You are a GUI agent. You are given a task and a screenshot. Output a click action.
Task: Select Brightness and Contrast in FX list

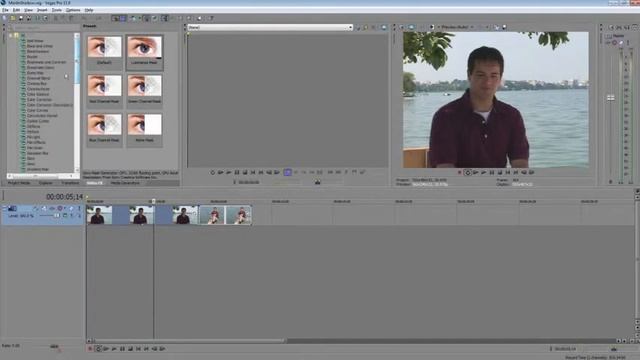[46, 62]
